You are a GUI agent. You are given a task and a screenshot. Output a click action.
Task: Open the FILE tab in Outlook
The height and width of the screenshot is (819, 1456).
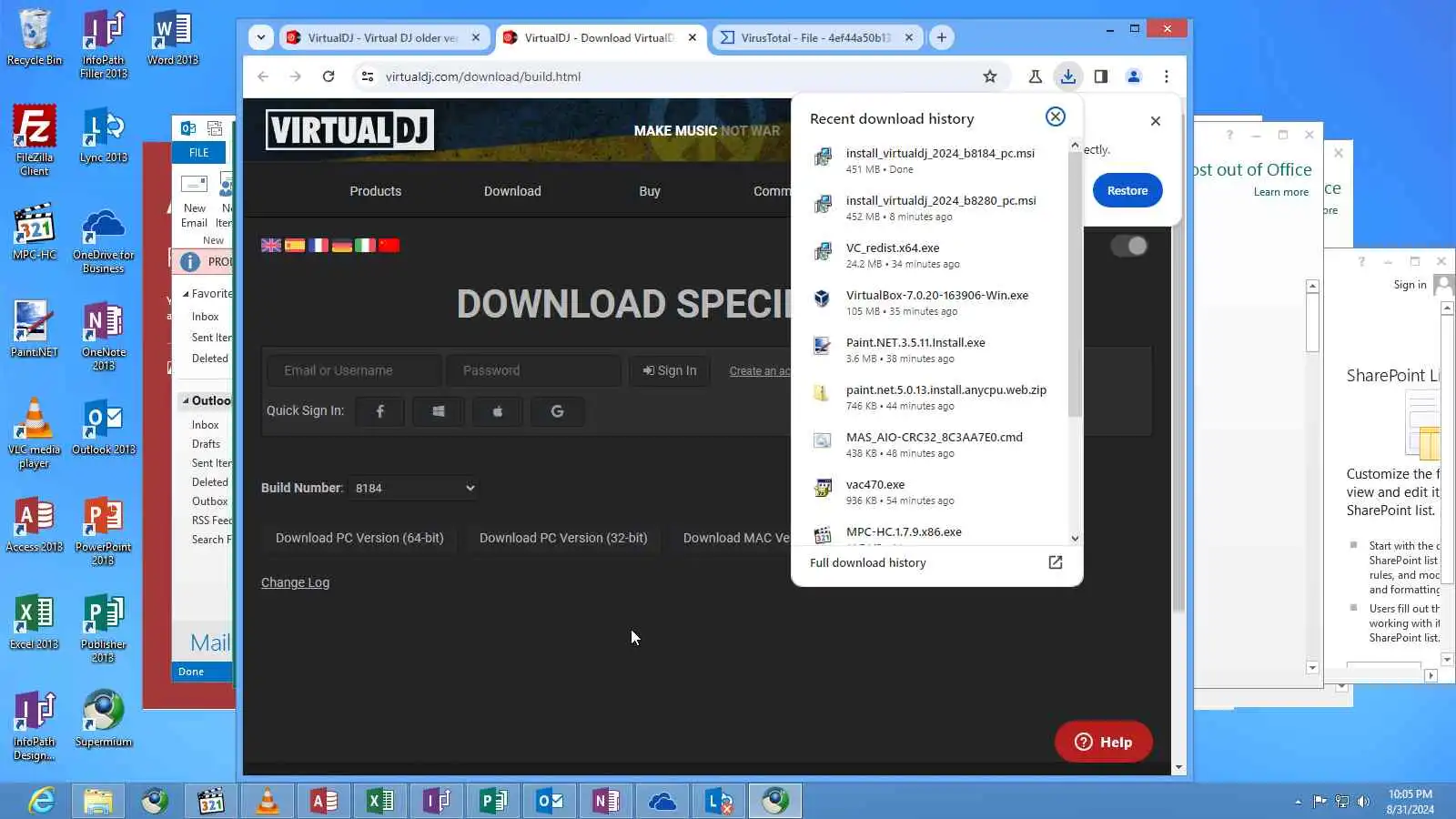199,153
